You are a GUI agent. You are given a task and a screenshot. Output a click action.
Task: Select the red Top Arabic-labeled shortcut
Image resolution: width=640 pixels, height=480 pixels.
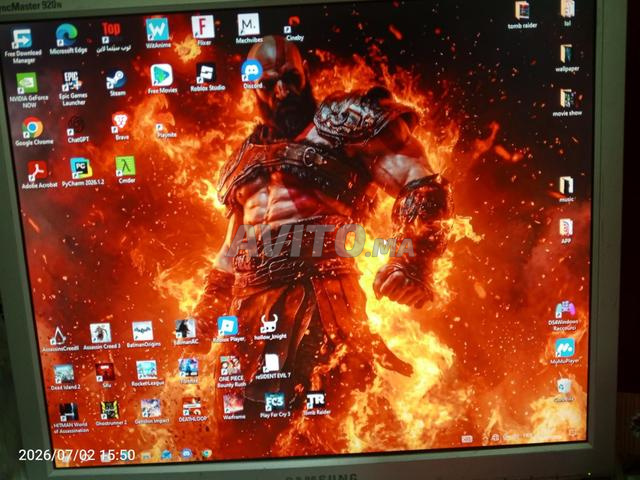[110, 33]
